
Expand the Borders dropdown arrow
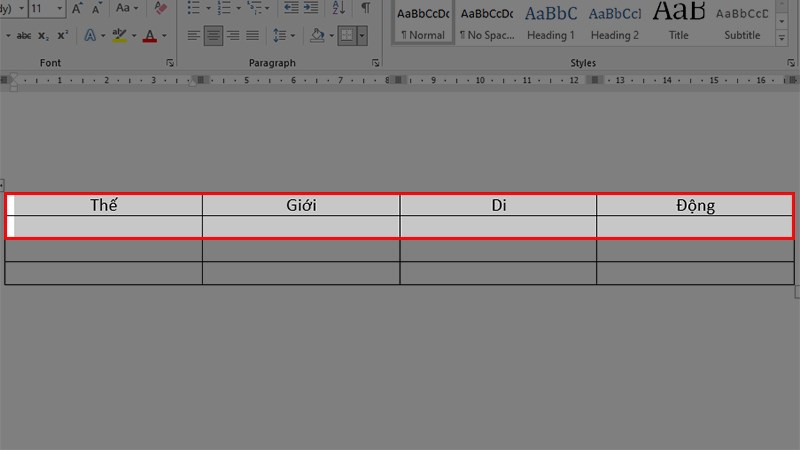(x=362, y=36)
